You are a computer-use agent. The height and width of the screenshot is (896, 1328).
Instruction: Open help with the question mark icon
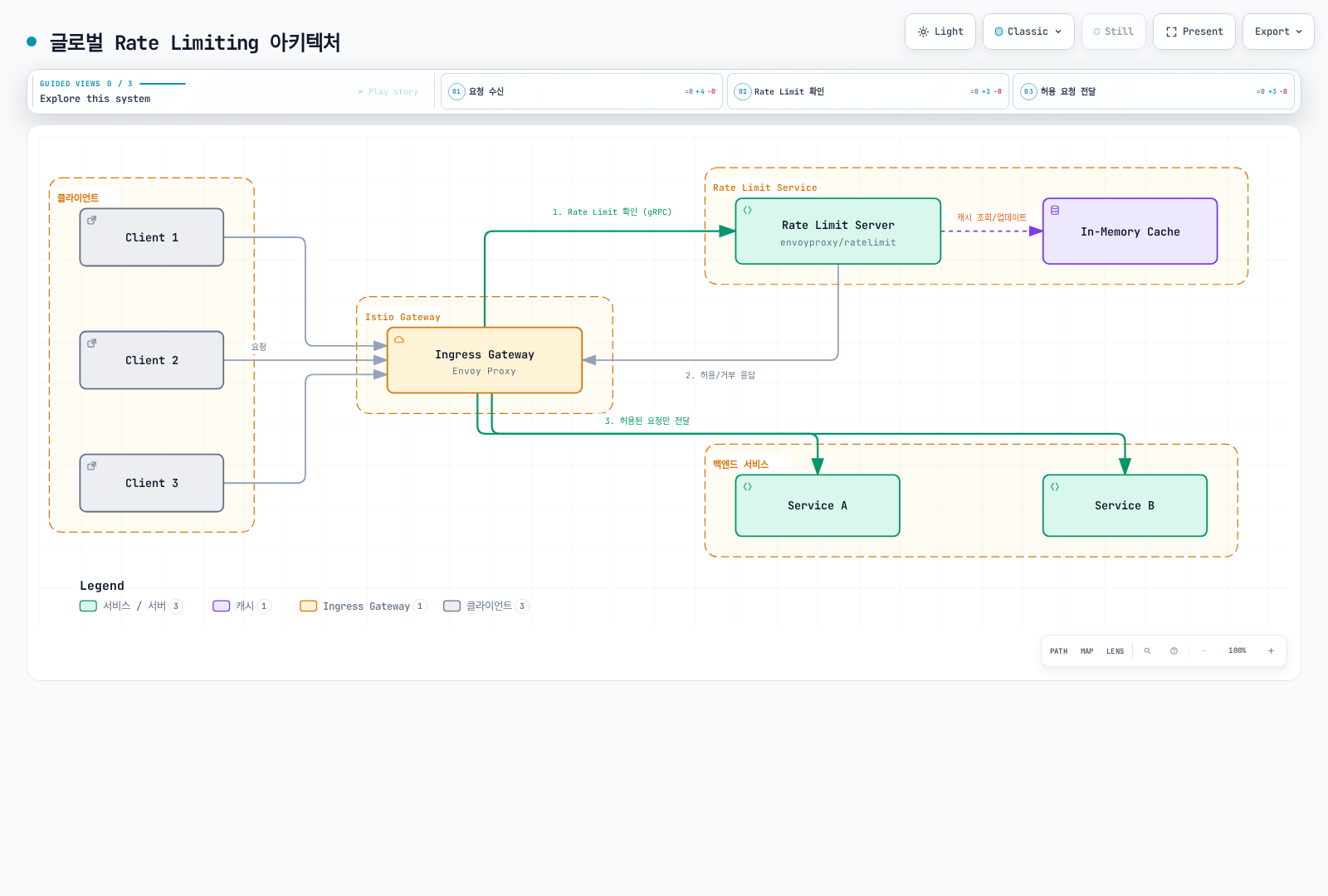[x=1174, y=651]
